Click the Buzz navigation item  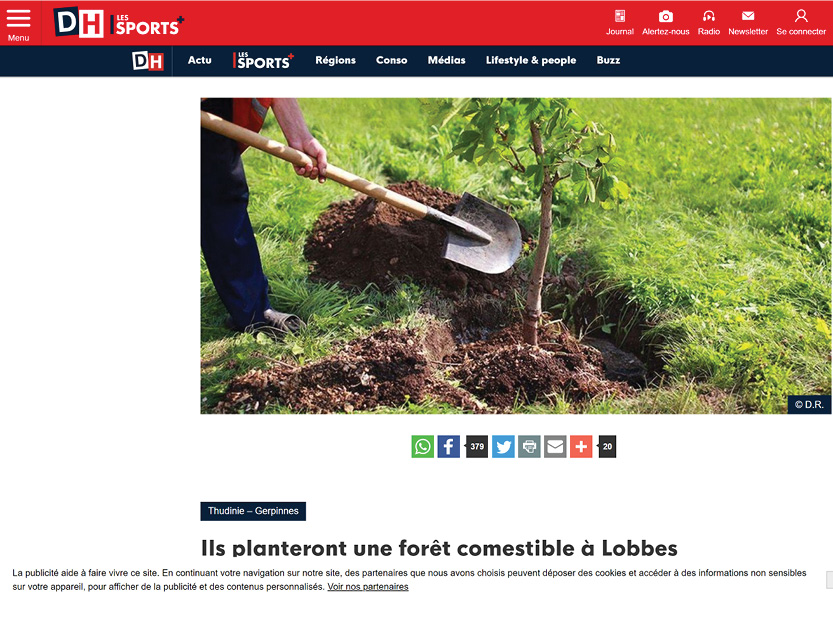[608, 60]
